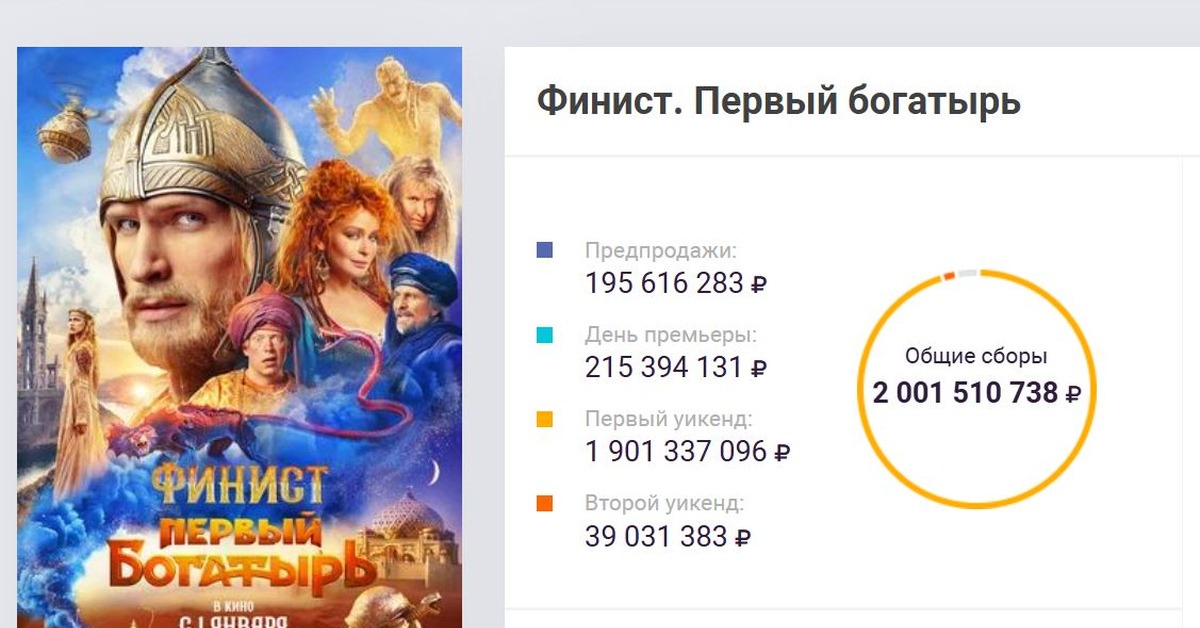Select the 'Первый уикенд:' label

668,420
